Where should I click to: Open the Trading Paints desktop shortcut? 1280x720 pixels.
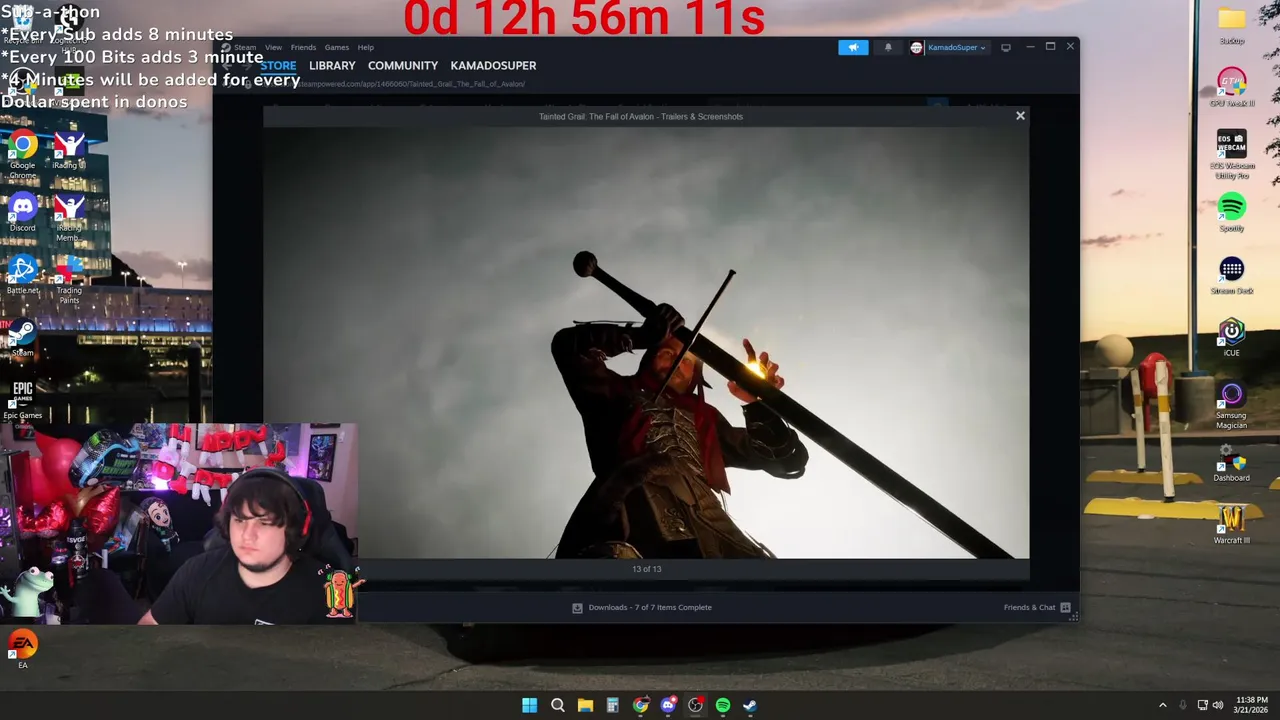point(69,280)
